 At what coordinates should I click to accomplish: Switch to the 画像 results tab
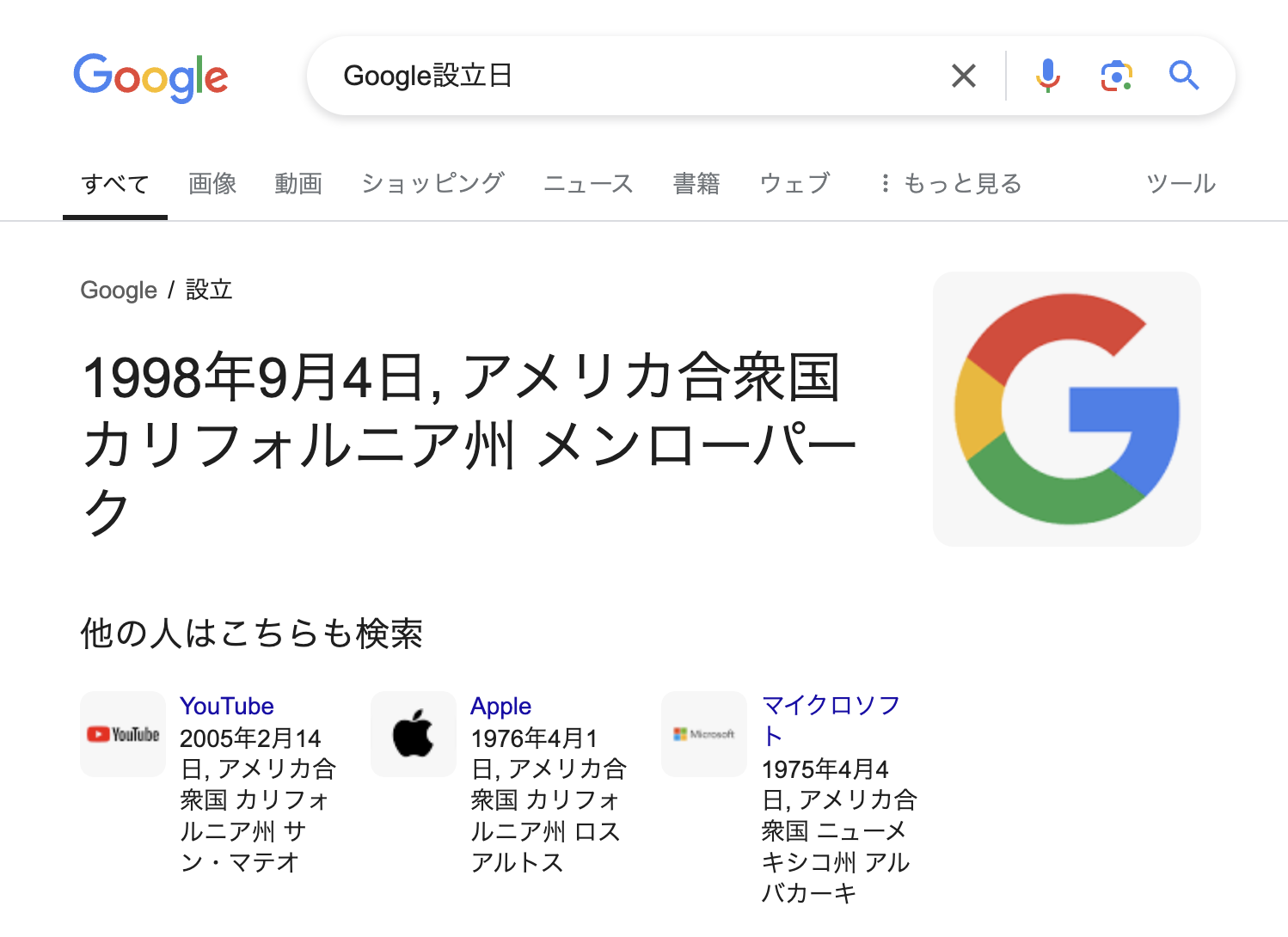click(212, 183)
